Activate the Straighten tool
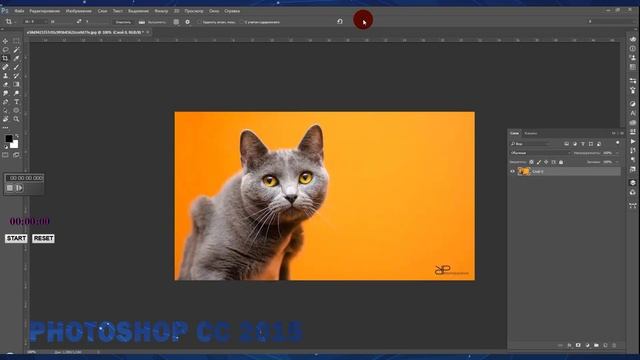640x360 pixels. (x=142, y=22)
